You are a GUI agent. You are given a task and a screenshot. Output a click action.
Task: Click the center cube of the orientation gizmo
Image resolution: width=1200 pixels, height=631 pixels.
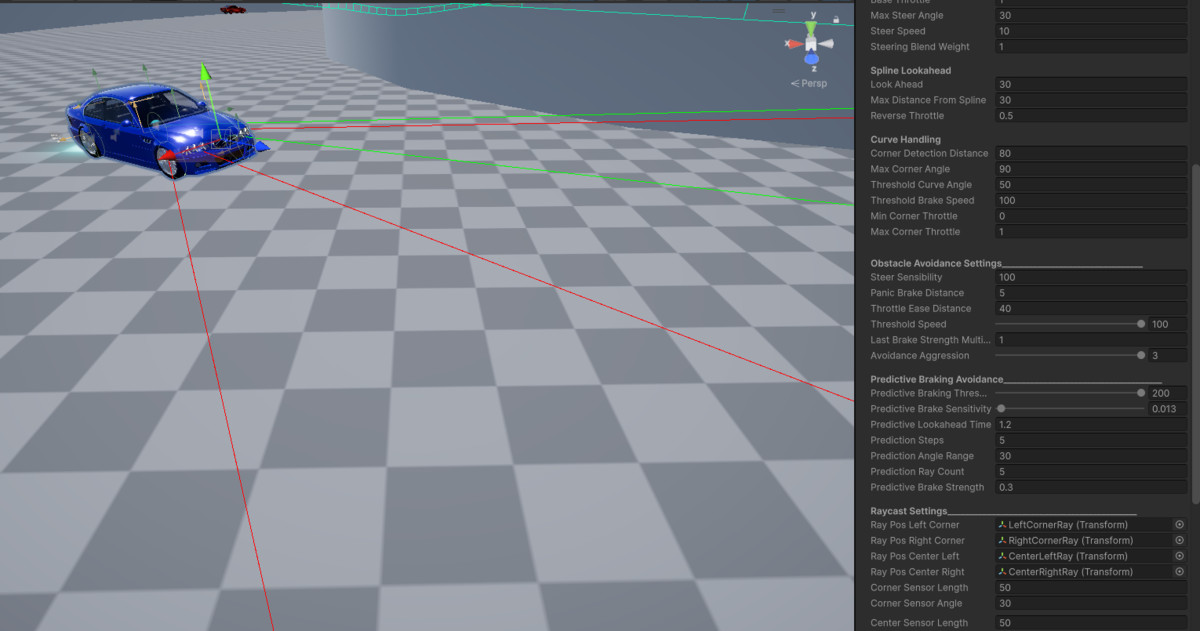812,44
